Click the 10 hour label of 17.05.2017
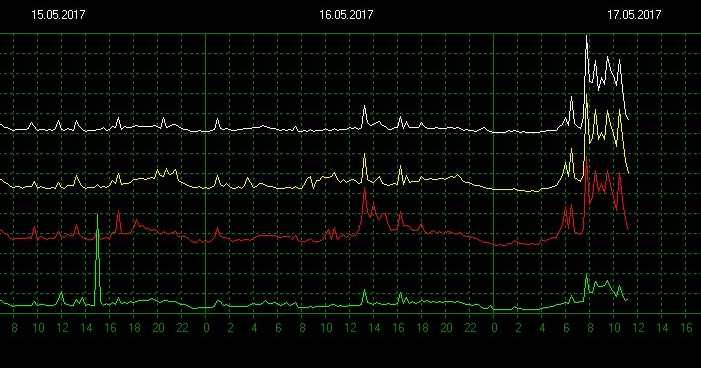701x368 pixels. pos(614,328)
